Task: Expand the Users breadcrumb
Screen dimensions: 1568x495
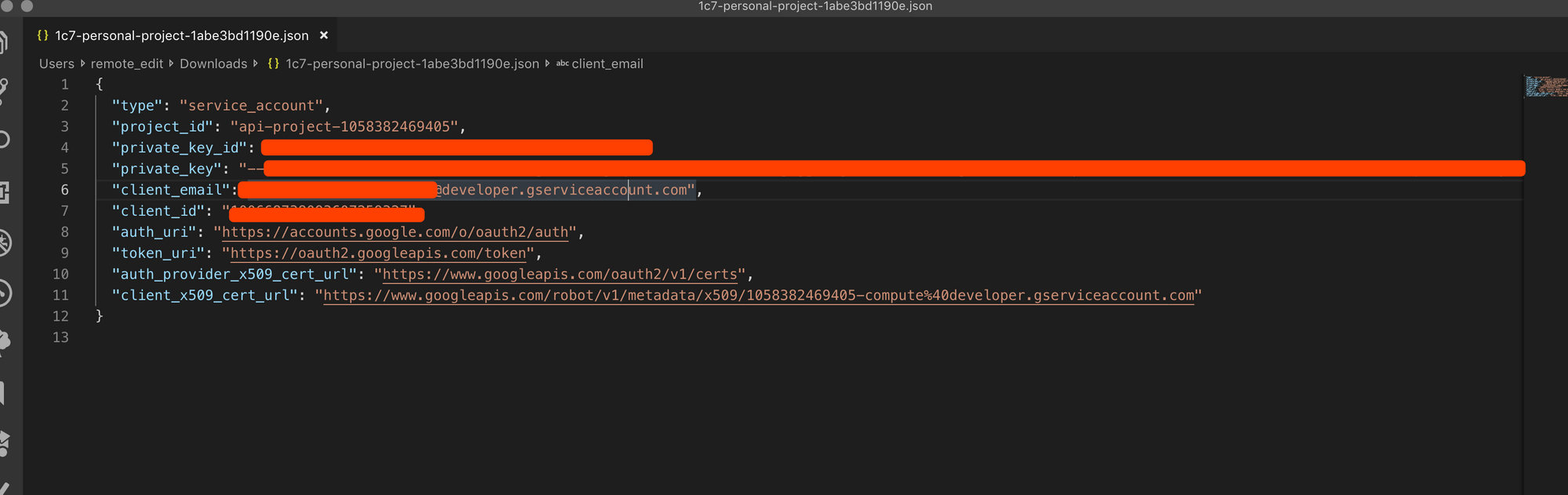Action: pos(56,64)
